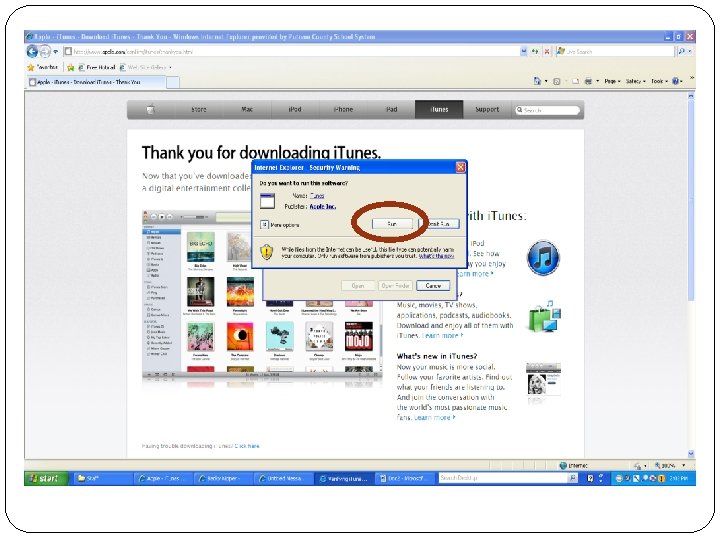Click the 'Click here' download trouble link
Viewport: 720px width, 540px height.
click(x=247, y=446)
